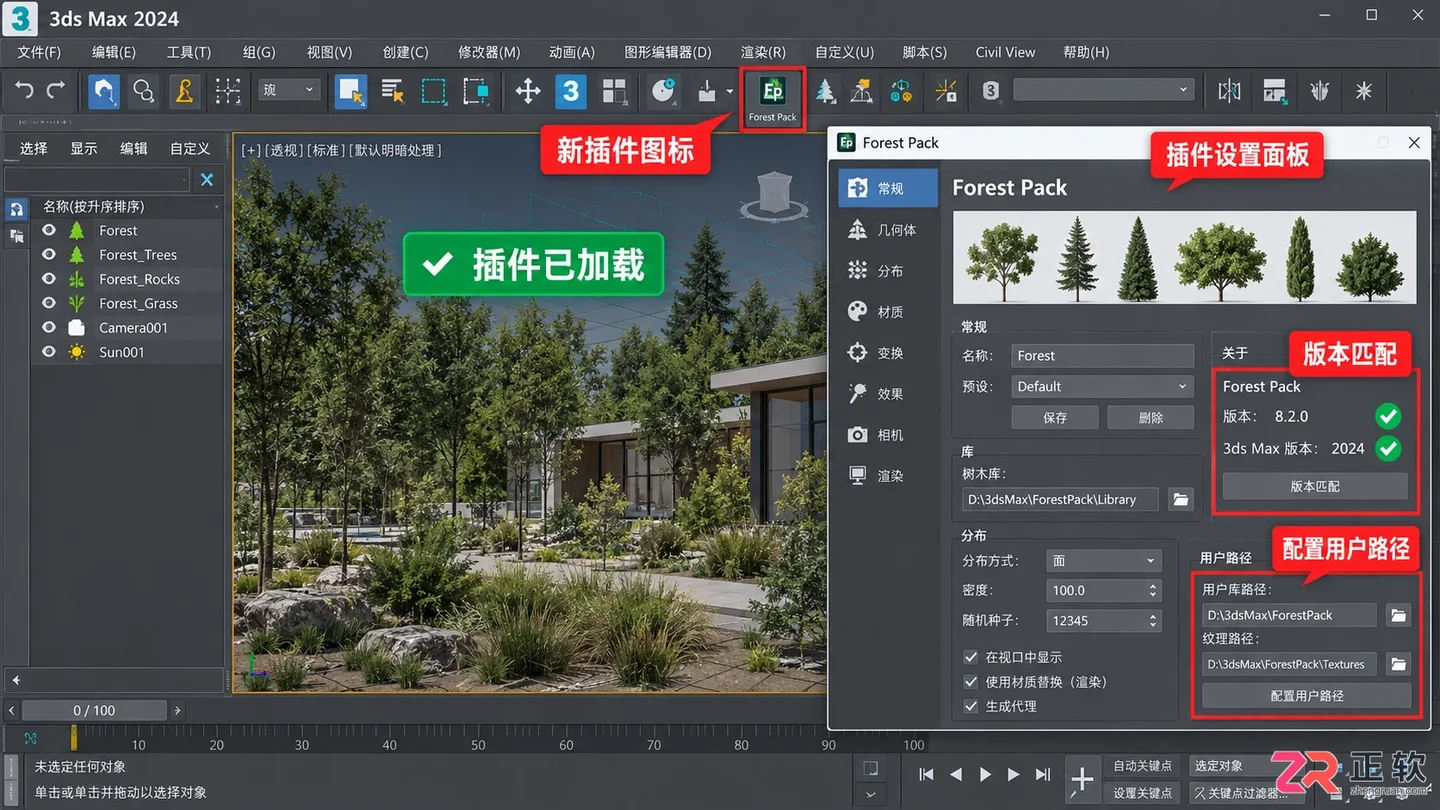Screen dimensions: 1440x810
Task: Open the Forest Pack plugin icon
Action: (x=773, y=97)
